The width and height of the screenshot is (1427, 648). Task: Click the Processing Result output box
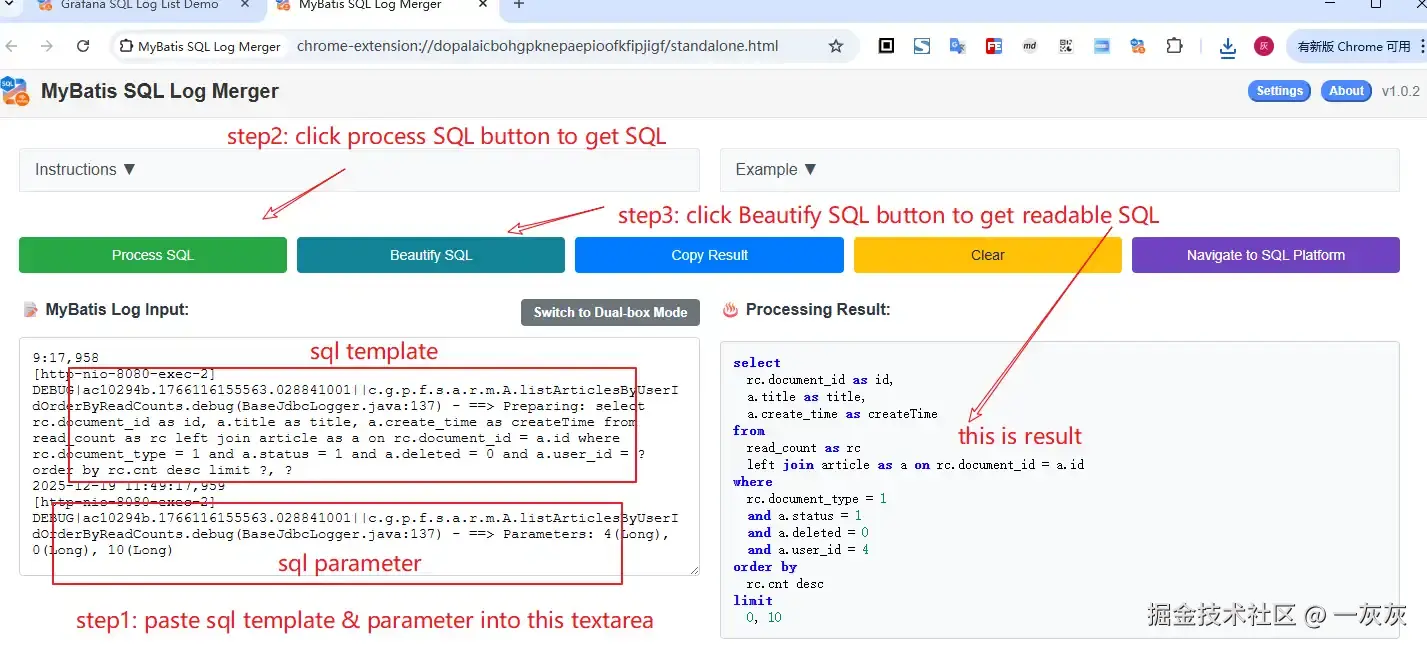coord(1059,490)
